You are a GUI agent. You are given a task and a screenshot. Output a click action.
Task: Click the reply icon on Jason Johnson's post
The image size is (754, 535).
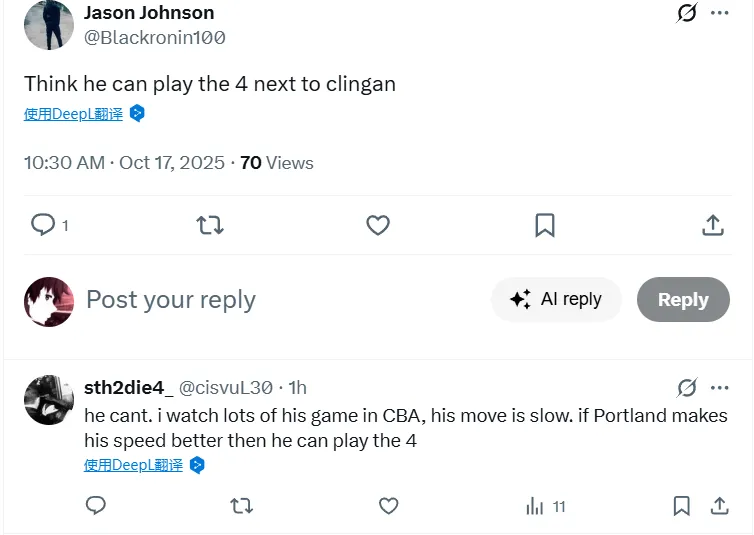click(x=43, y=225)
